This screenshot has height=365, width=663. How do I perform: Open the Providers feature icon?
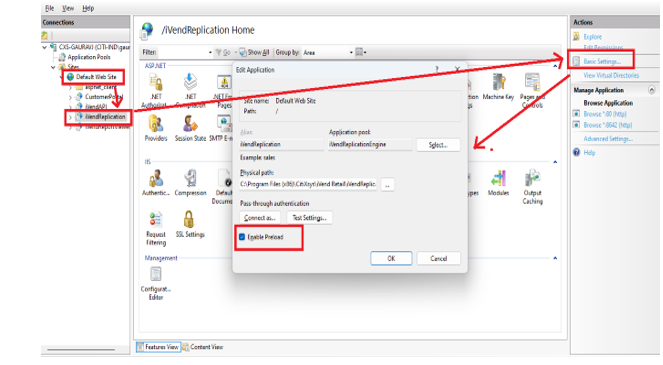156,124
